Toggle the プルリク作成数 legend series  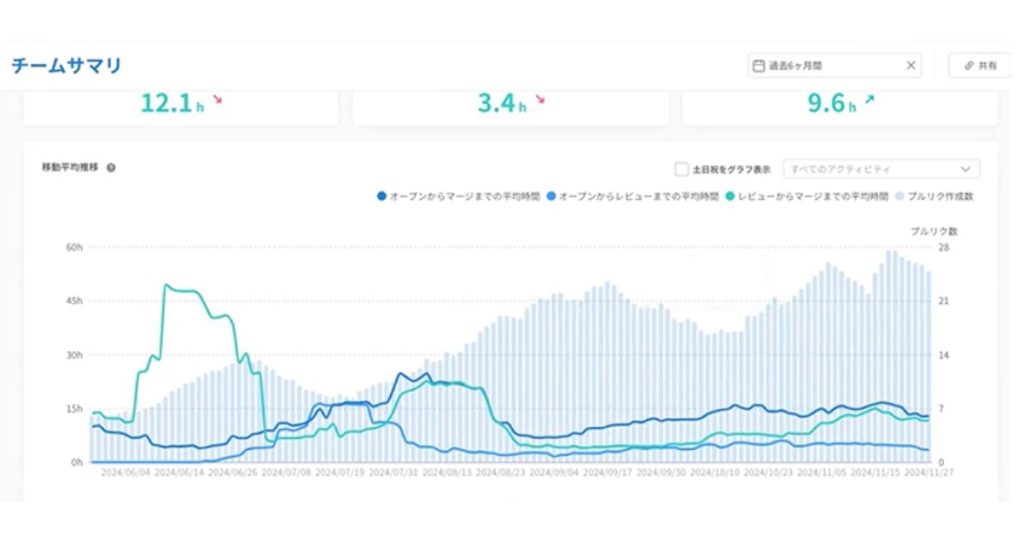tap(934, 196)
